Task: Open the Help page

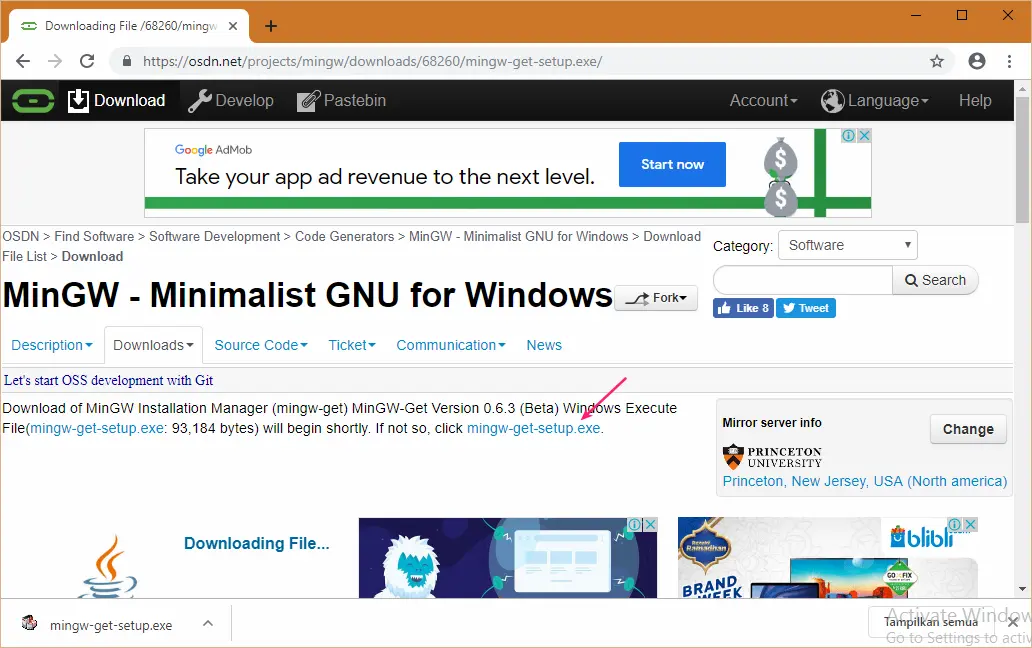Action: [975, 101]
